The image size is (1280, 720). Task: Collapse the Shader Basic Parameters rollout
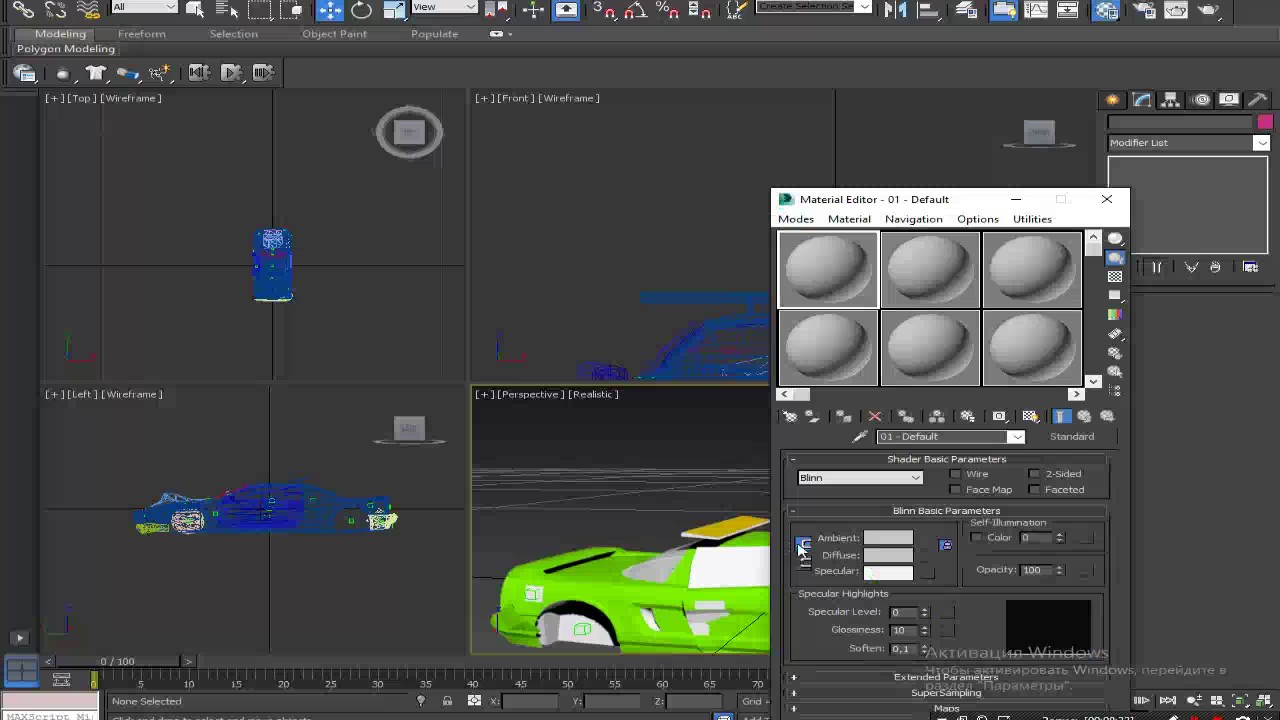(x=946, y=459)
